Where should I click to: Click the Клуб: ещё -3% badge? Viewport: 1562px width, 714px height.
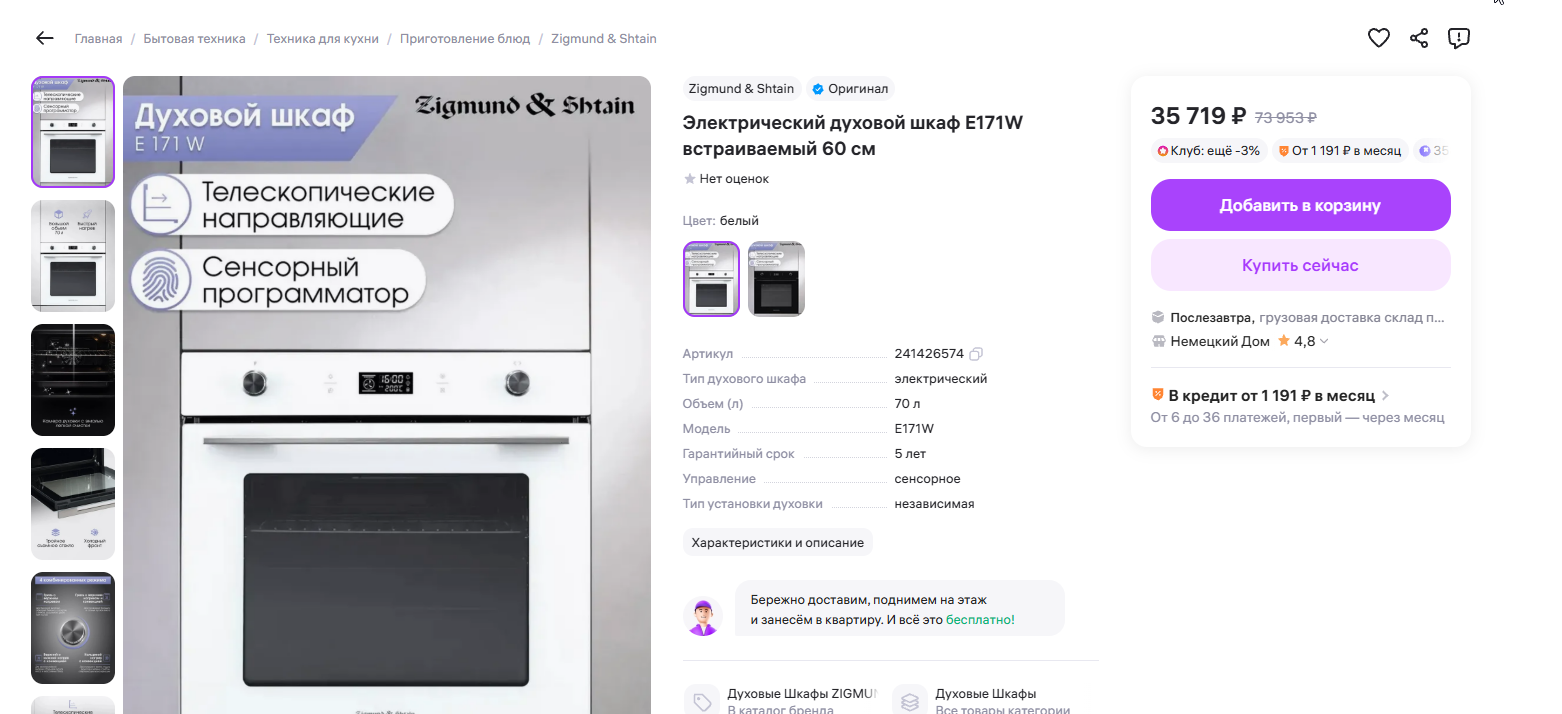(x=1209, y=151)
